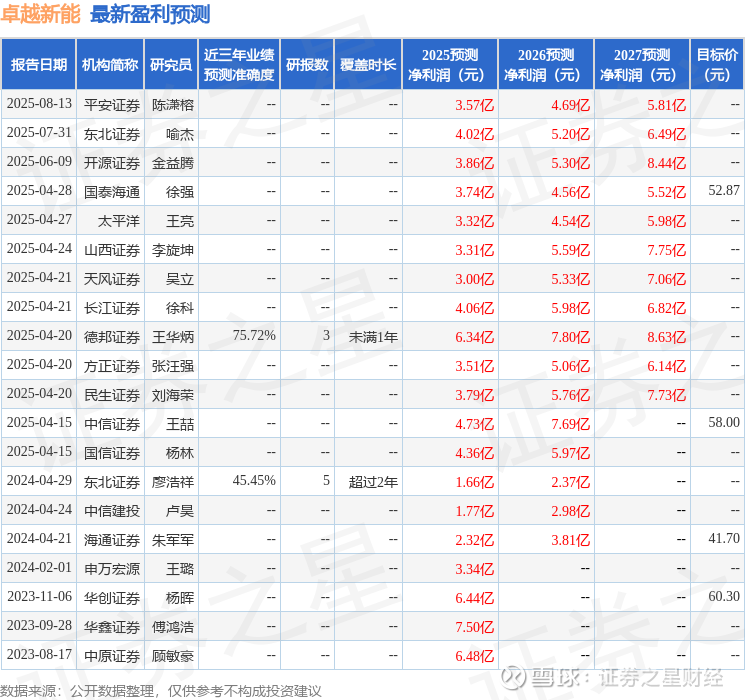
Task: Select analyst 卢昊
Action: pyautogui.click(x=180, y=511)
